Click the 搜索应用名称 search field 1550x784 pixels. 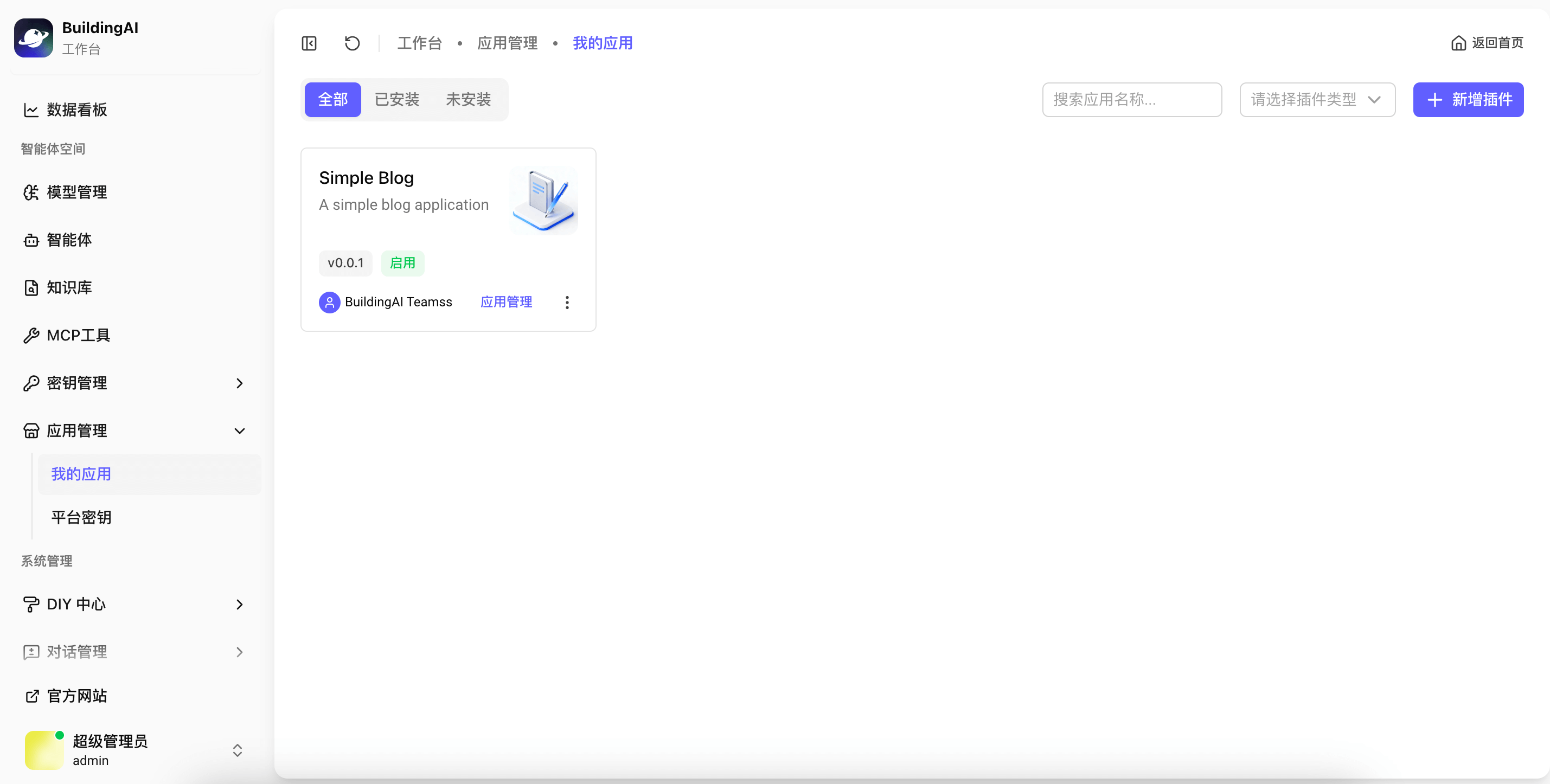click(1132, 99)
